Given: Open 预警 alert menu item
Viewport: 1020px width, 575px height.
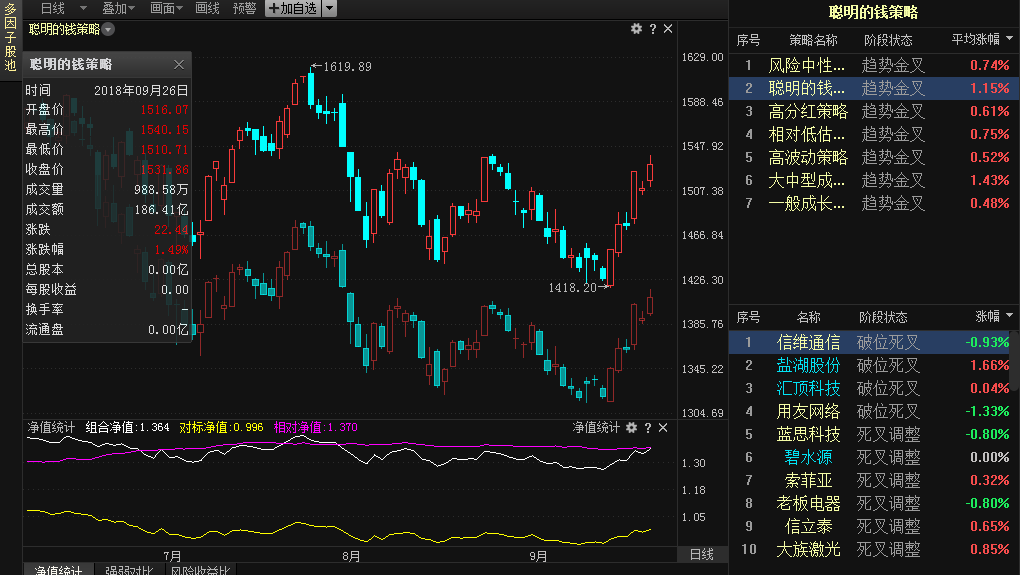Looking at the screenshot, I should coord(245,8).
